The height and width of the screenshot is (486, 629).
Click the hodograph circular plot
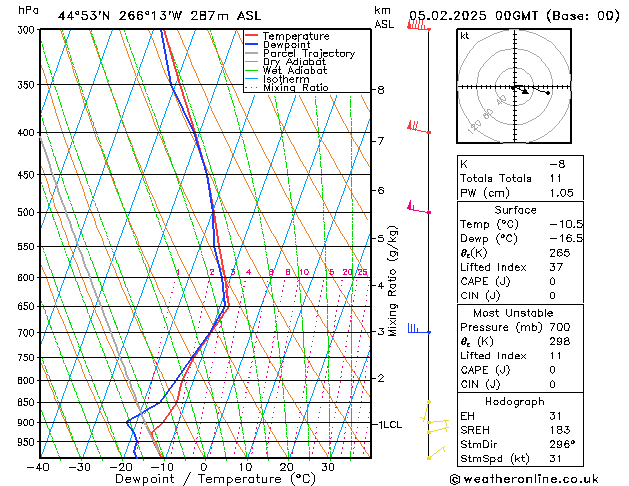coord(514,86)
